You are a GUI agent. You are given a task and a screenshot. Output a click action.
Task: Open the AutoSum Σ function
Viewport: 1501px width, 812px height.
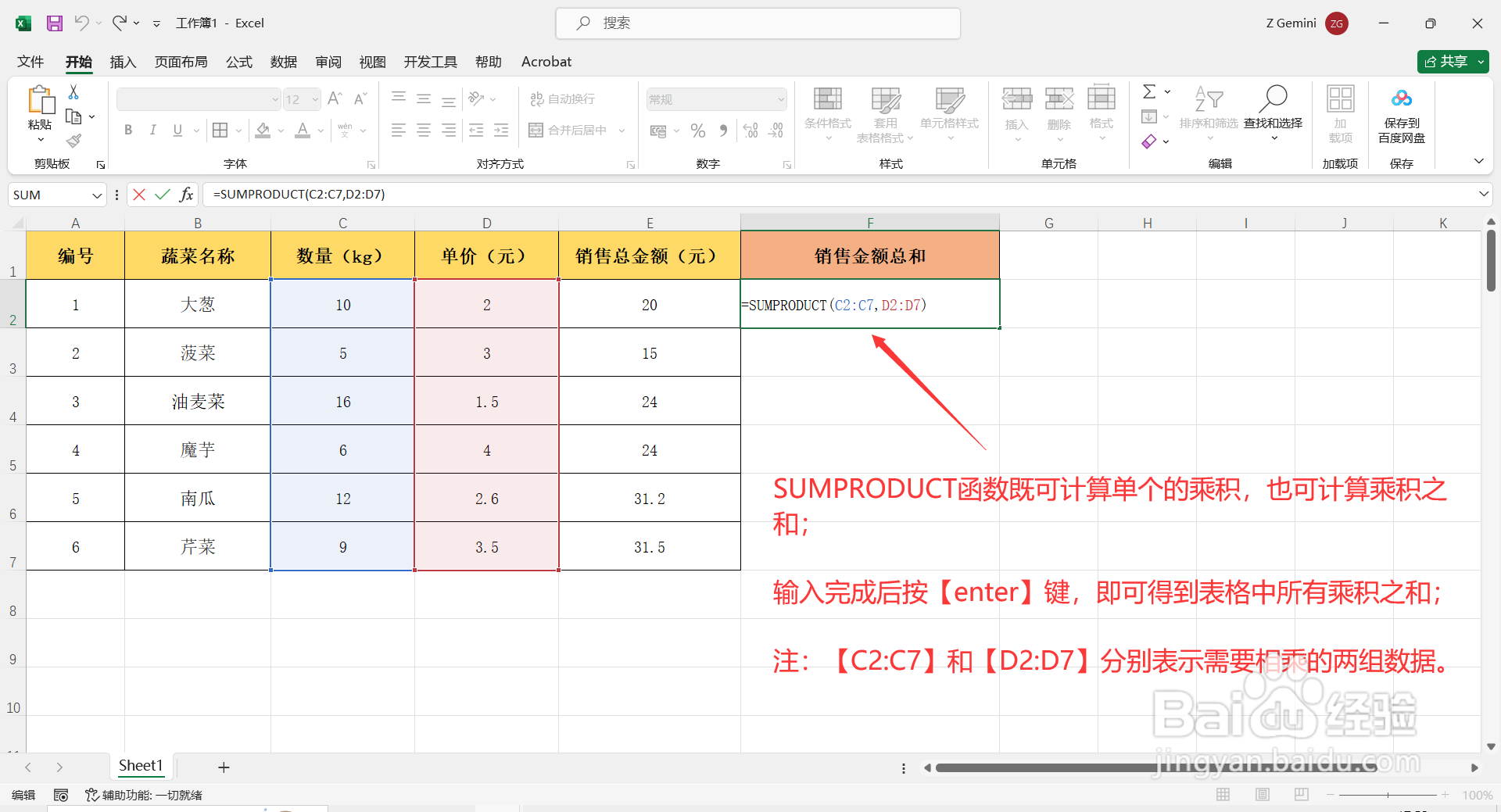click(x=1149, y=91)
